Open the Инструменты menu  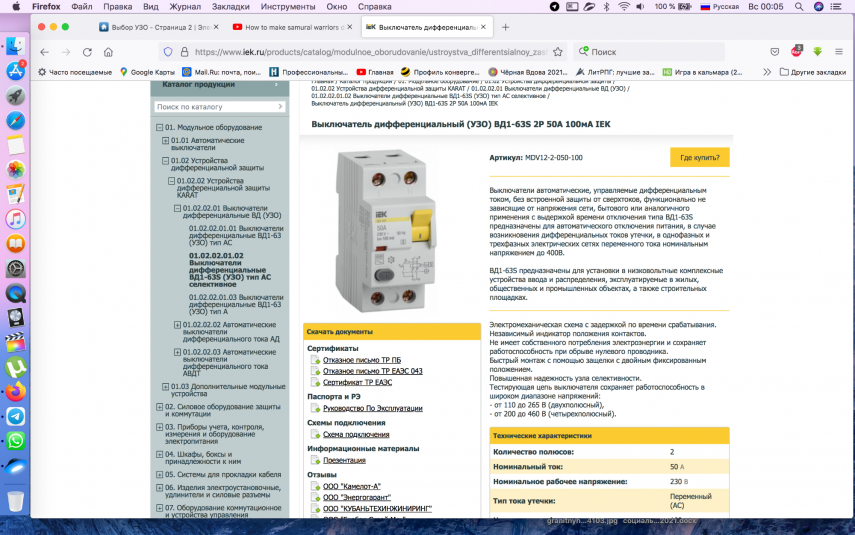tap(288, 7)
